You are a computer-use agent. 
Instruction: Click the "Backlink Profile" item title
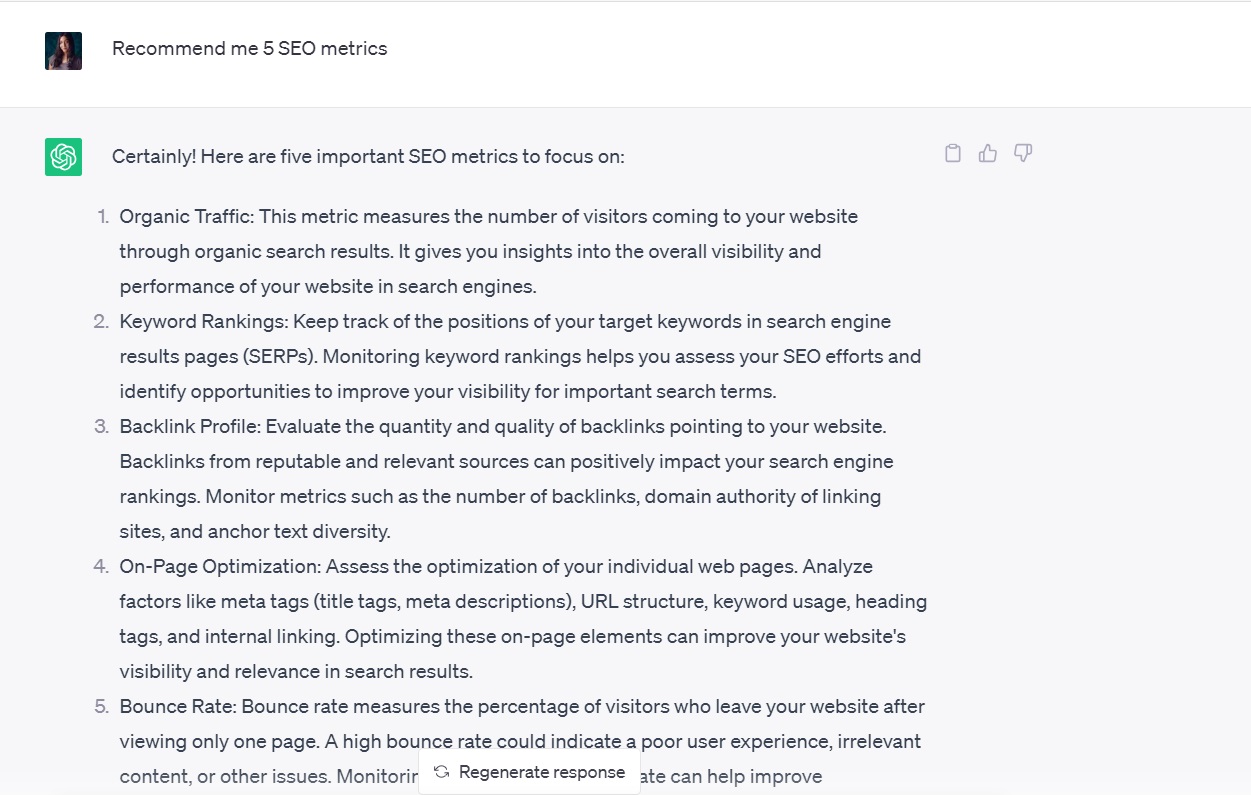[x=189, y=426]
